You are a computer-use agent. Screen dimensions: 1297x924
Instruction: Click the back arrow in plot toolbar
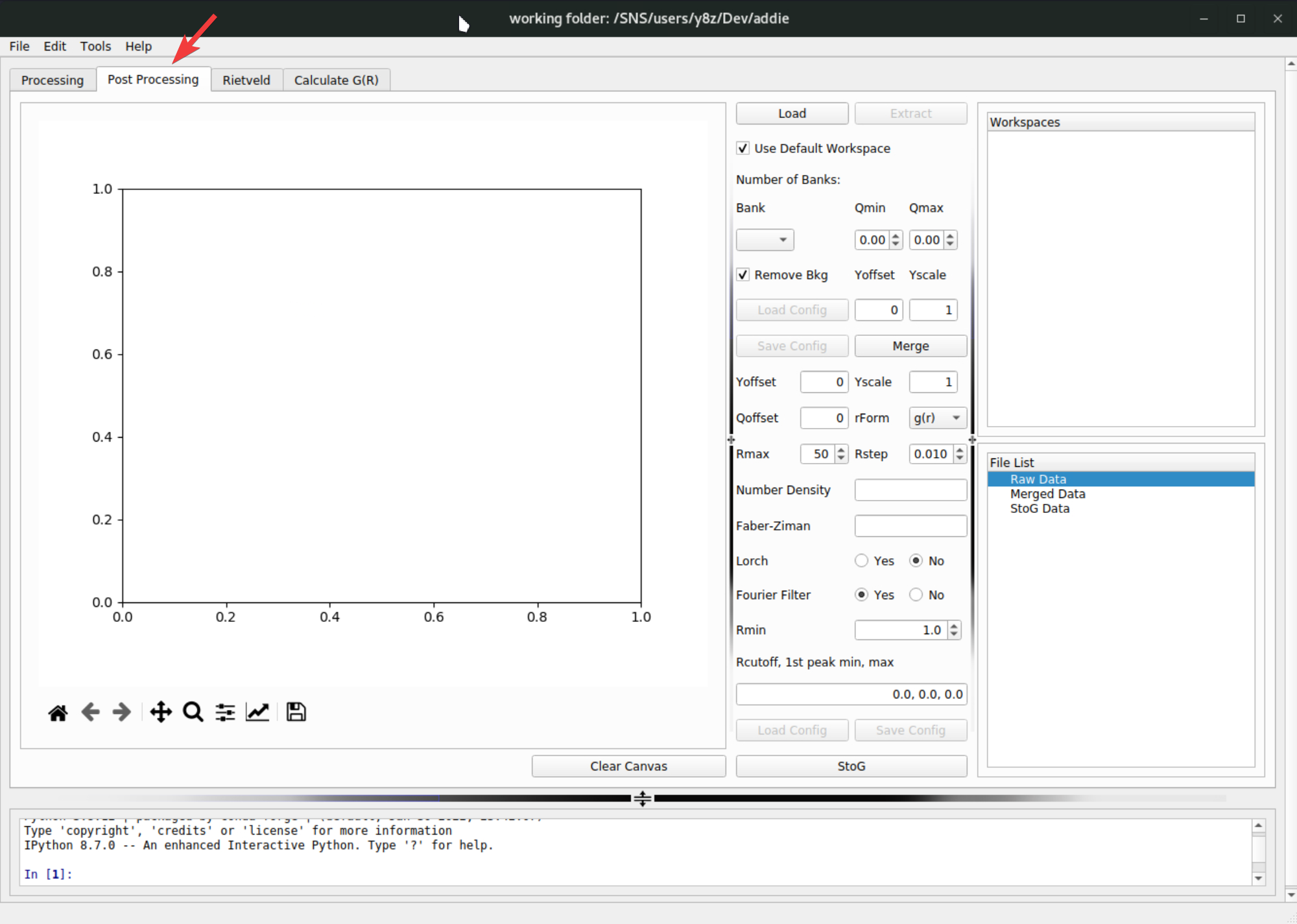coord(90,713)
